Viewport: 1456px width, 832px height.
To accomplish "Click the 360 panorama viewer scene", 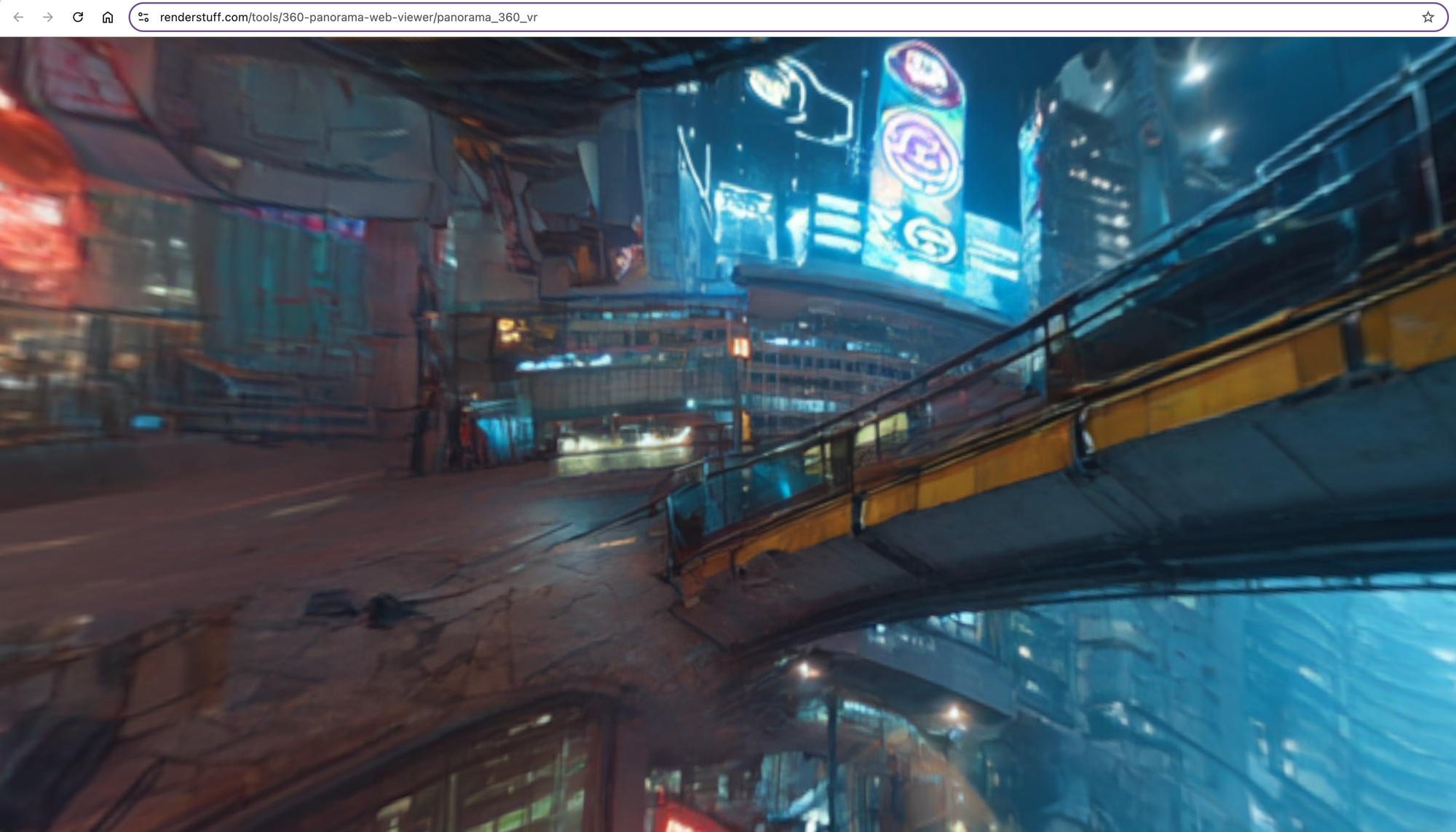I will click(x=728, y=435).
